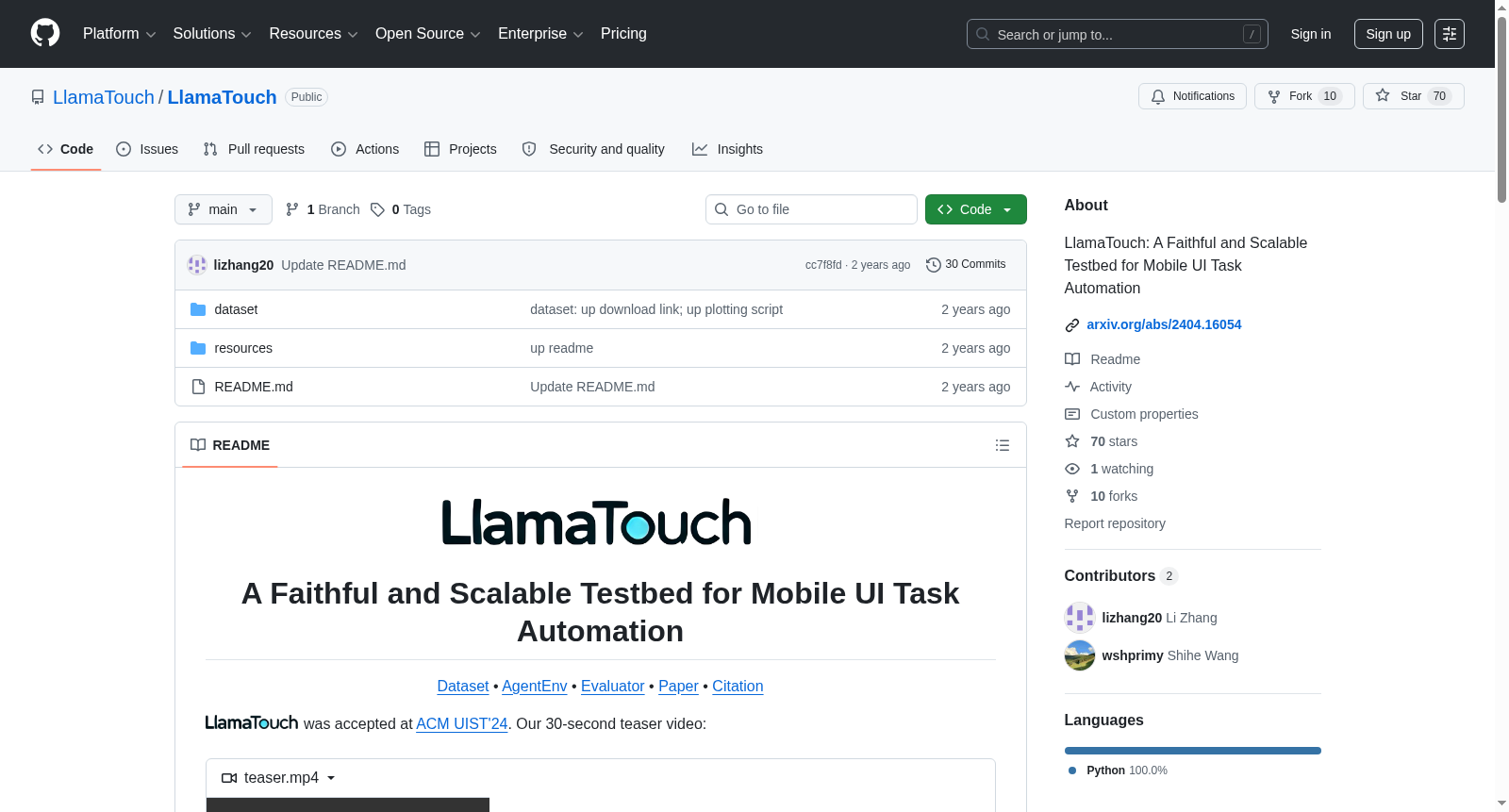The height and width of the screenshot is (812, 1509).
Task: Open the Pricing menu item
Action: [623, 34]
